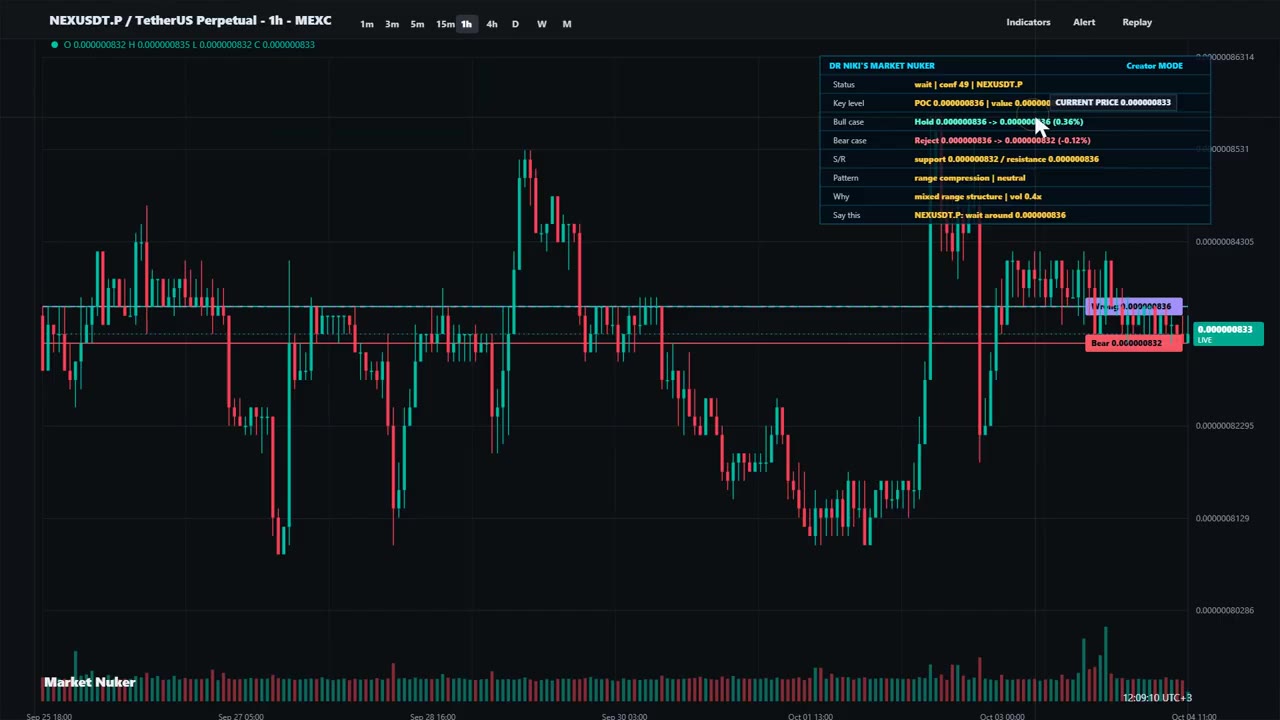Click the 0.00000080286 price axis label

(x=1224, y=610)
